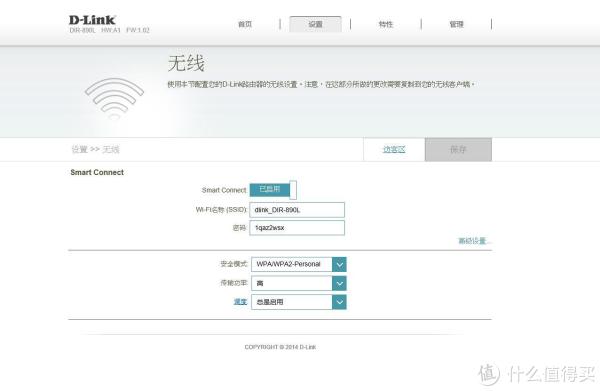Open the 调度 总是启用 dropdown arrow
Viewport: 600px width, 391px height.
click(x=339, y=302)
